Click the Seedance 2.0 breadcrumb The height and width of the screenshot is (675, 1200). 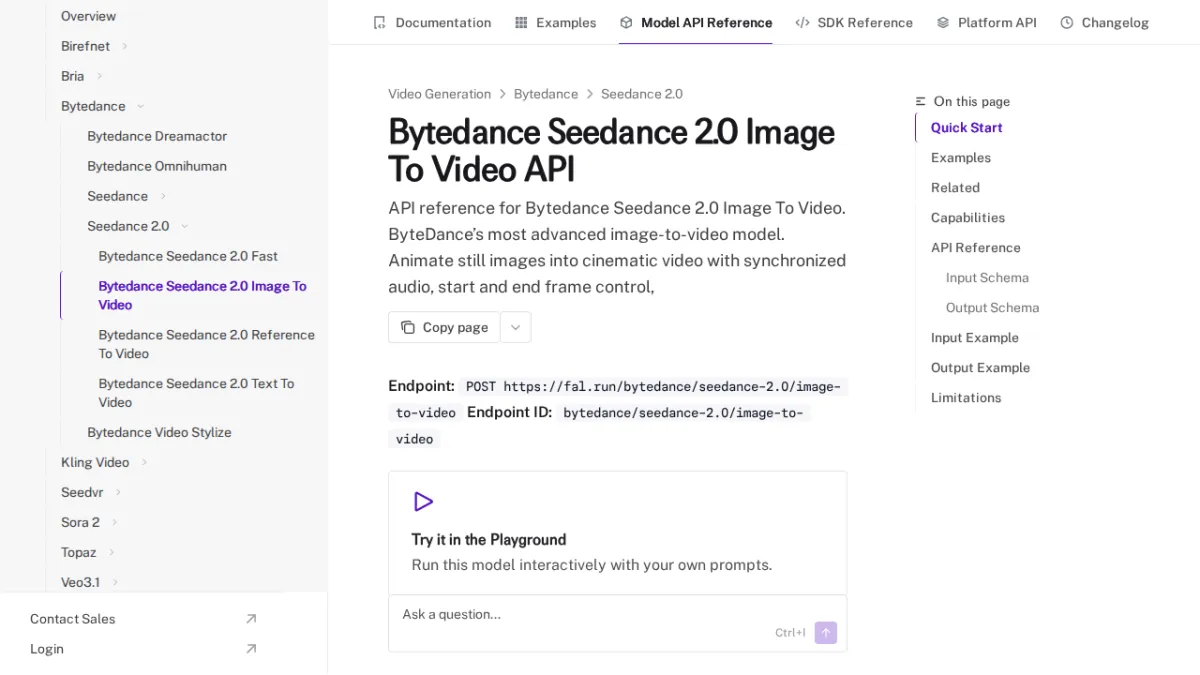[642, 94]
